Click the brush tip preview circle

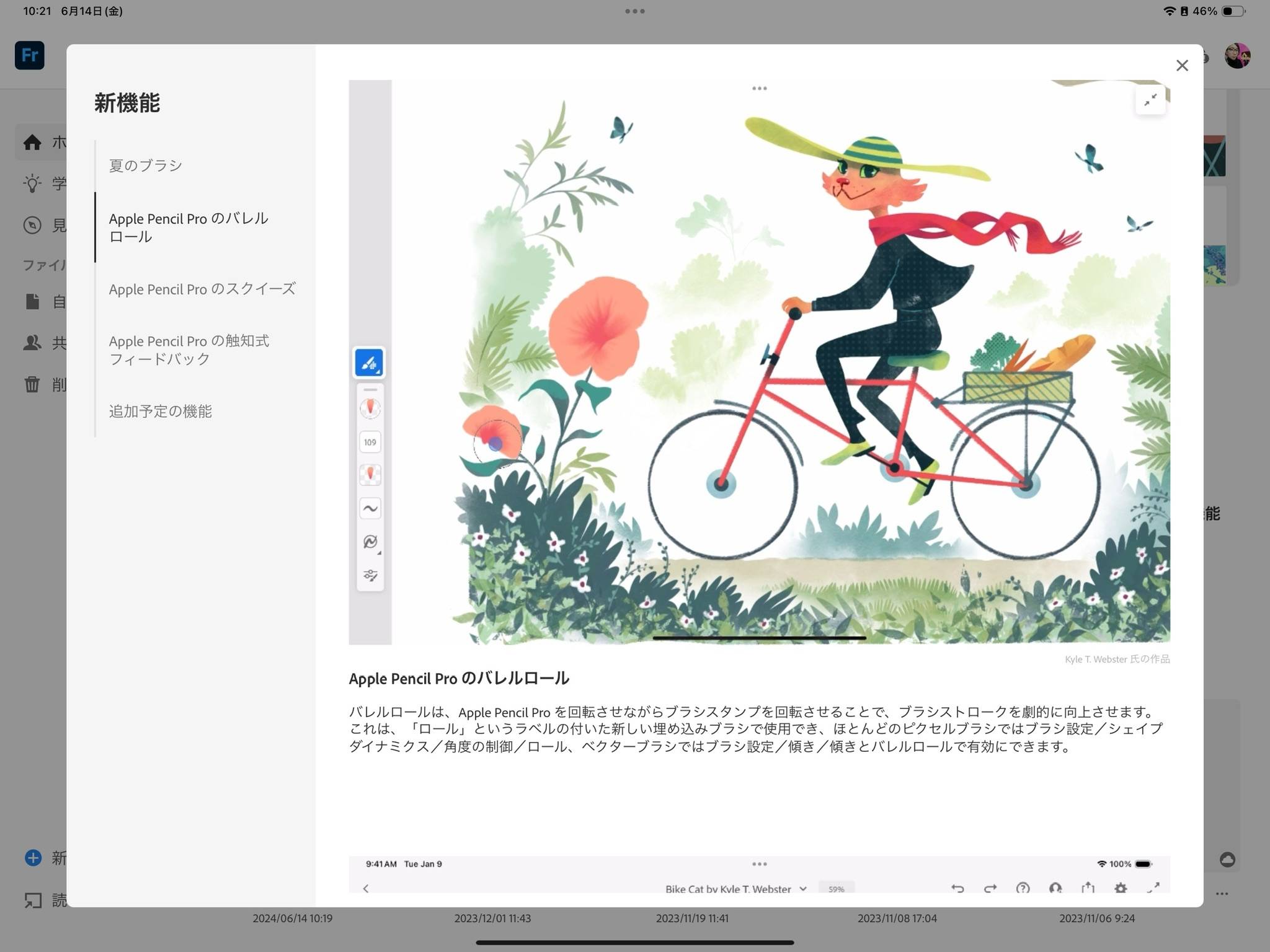tap(370, 408)
